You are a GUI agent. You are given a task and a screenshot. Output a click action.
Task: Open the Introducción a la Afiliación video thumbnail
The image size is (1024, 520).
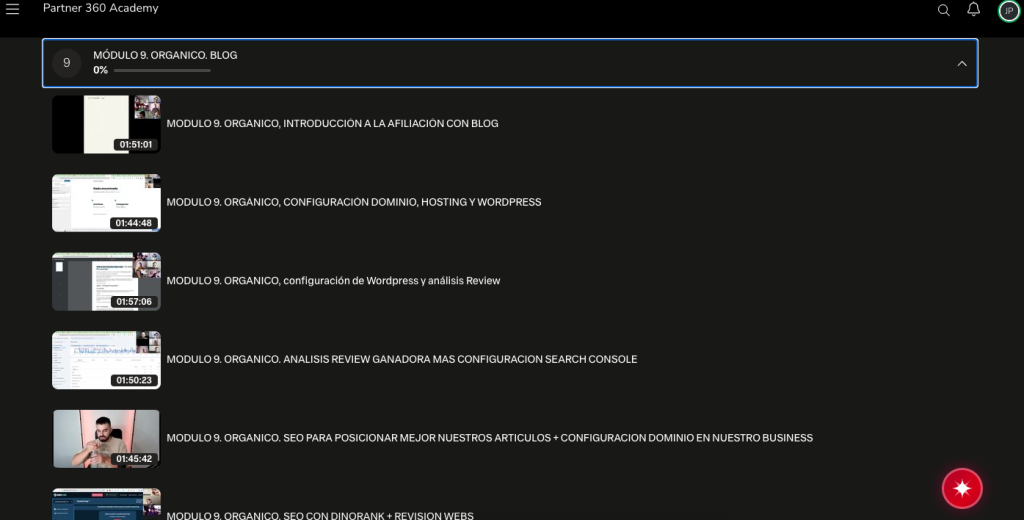tap(106, 124)
